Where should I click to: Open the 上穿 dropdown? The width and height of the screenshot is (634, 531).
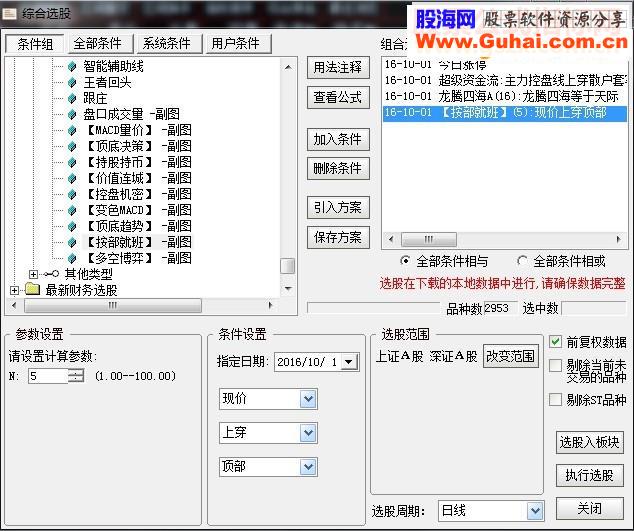(x=308, y=433)
